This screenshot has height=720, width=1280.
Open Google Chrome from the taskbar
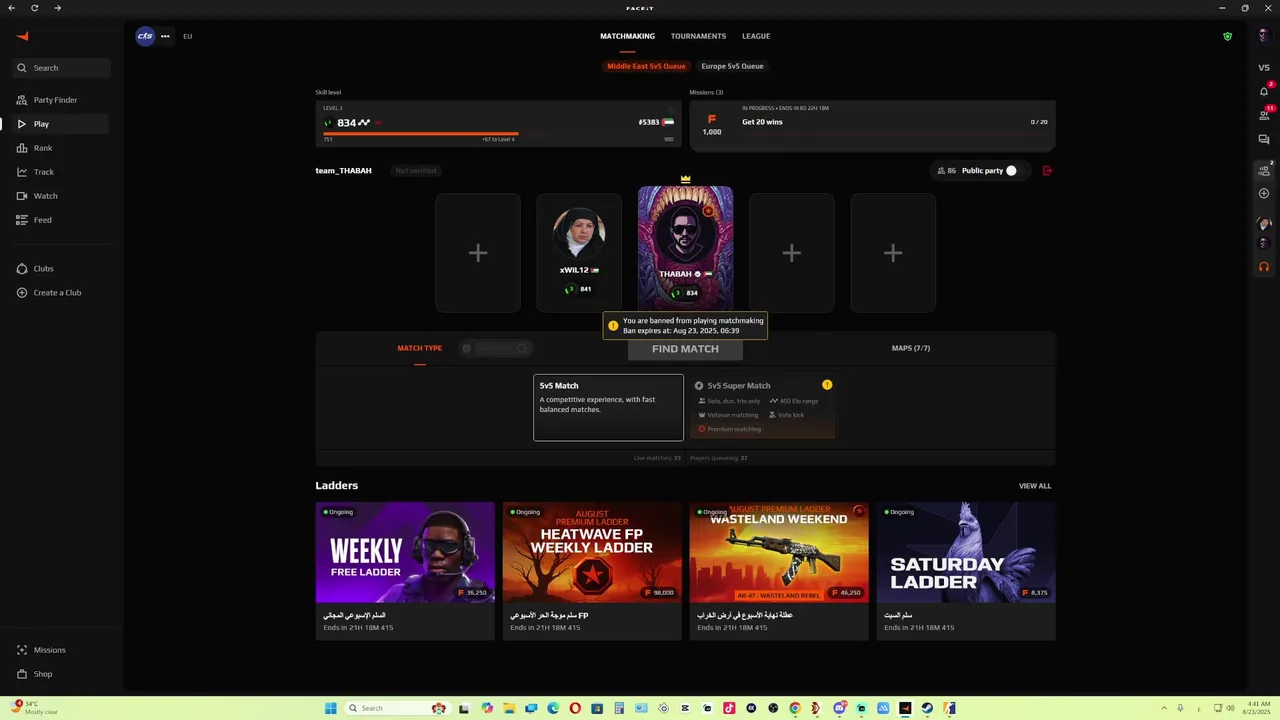click(795, 708)
